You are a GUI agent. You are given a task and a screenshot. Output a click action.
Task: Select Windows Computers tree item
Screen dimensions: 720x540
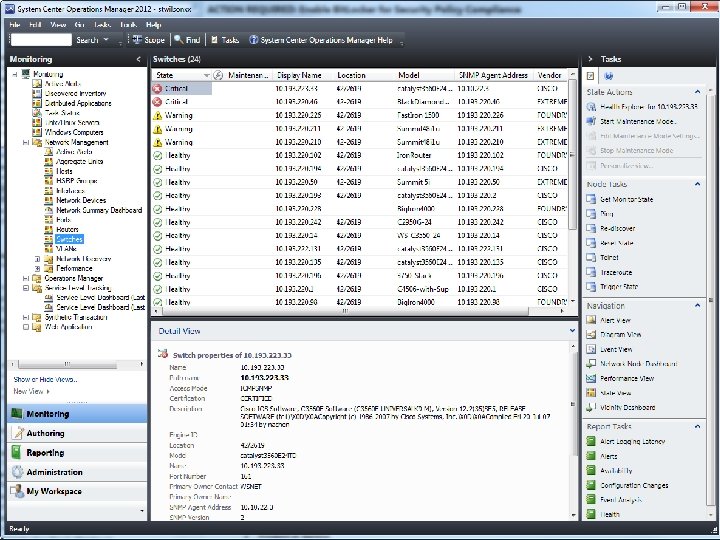pos(73,132)
